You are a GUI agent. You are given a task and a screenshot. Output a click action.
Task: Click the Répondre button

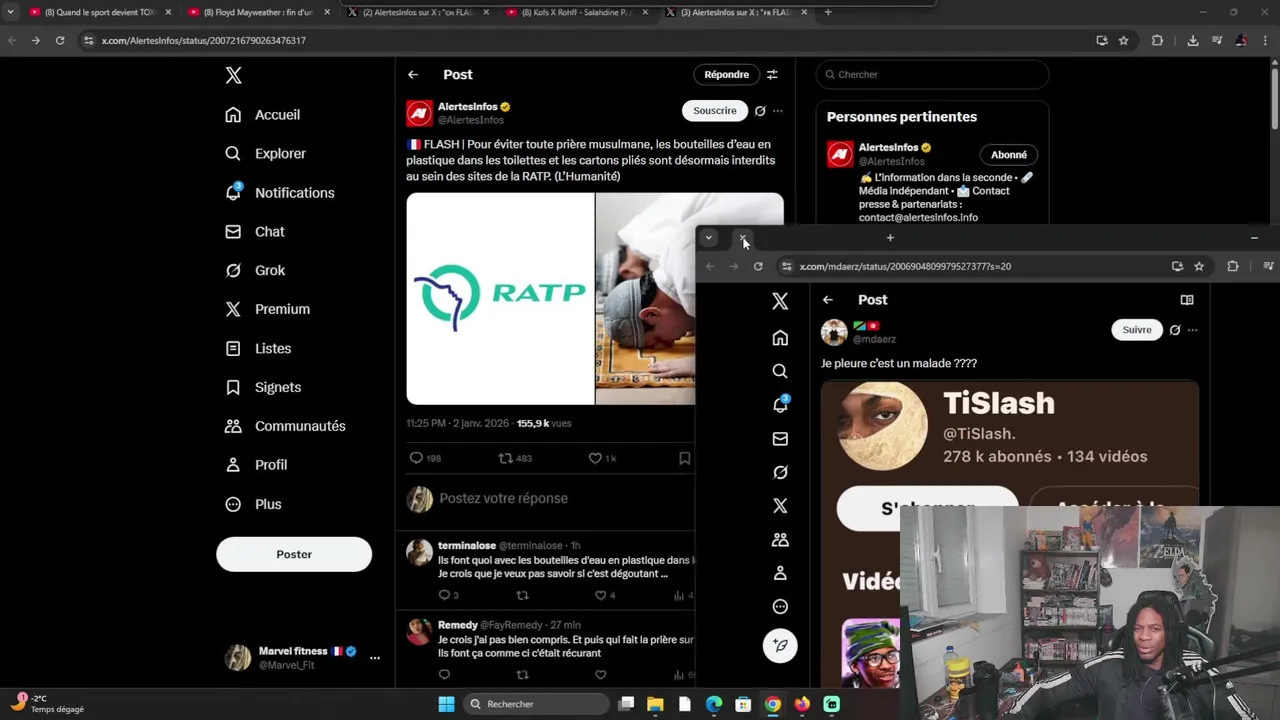[x=726, y=75]
